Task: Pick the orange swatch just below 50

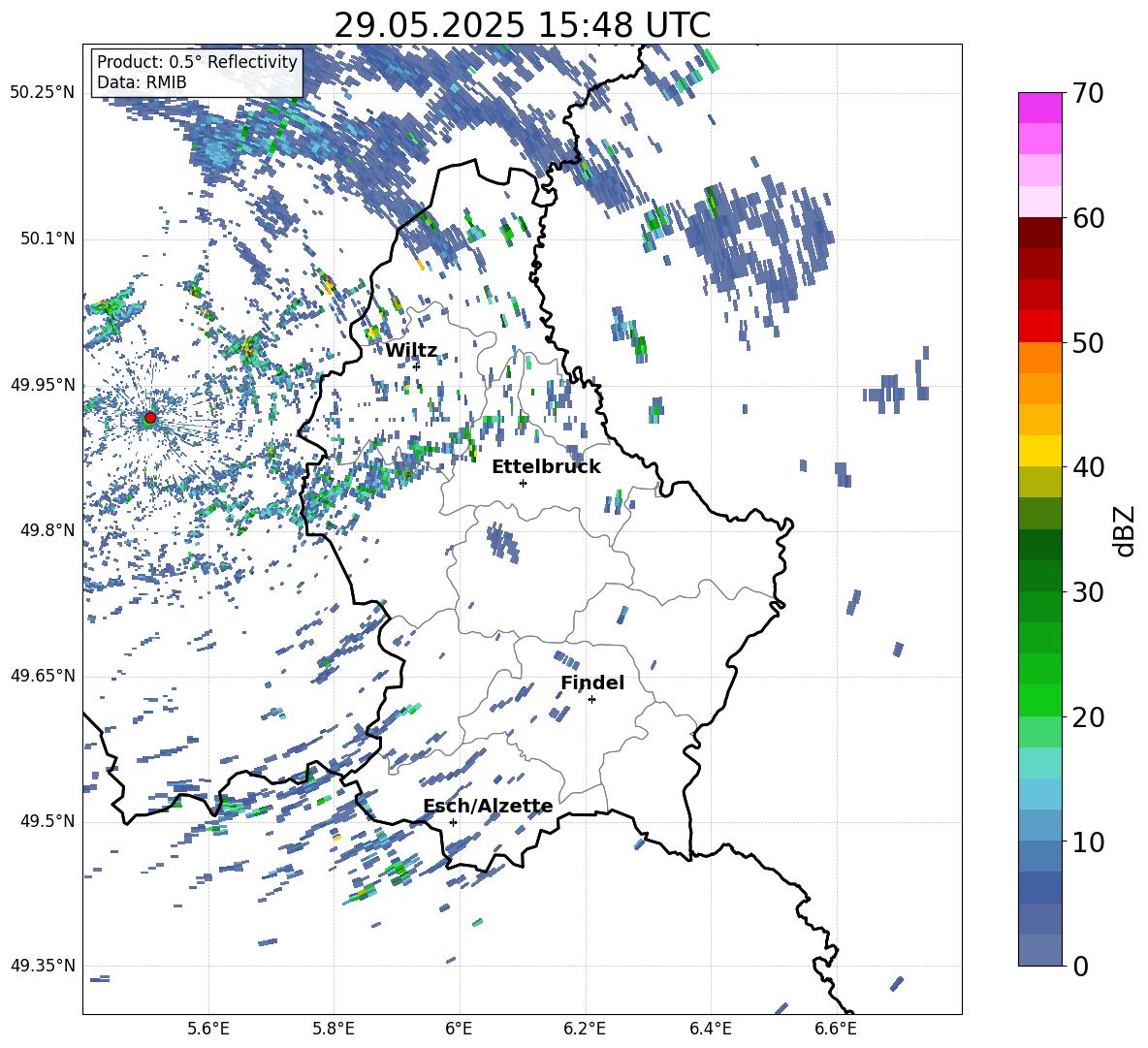Action: pos(1040,358)
